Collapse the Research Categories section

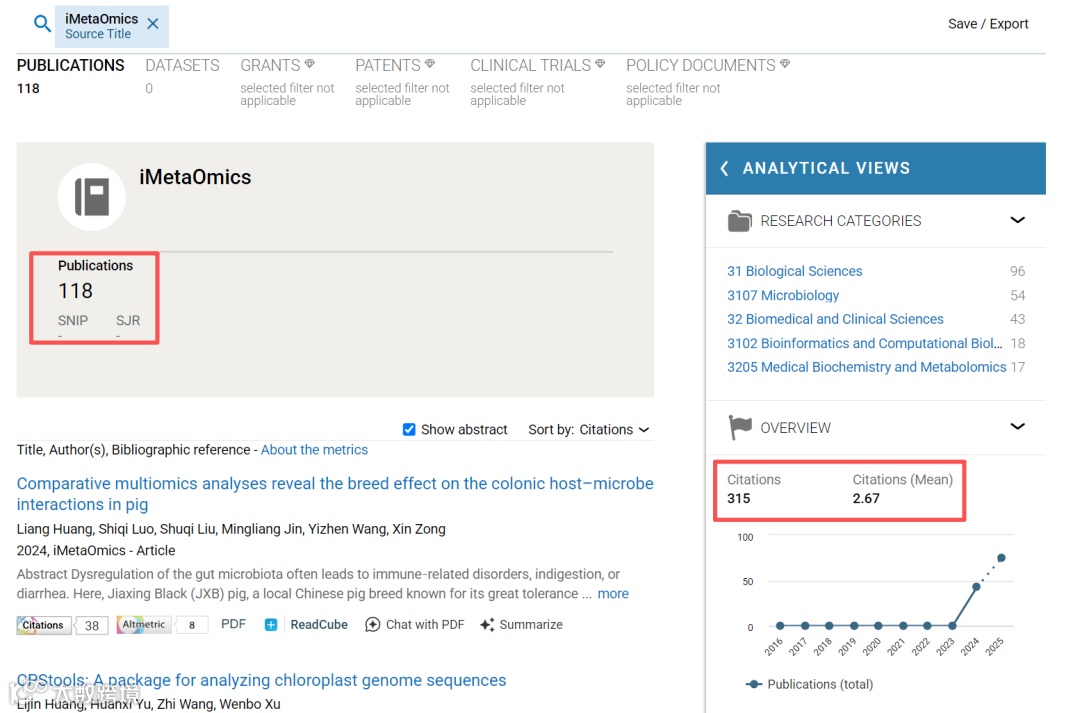[x=1017, y=220]
